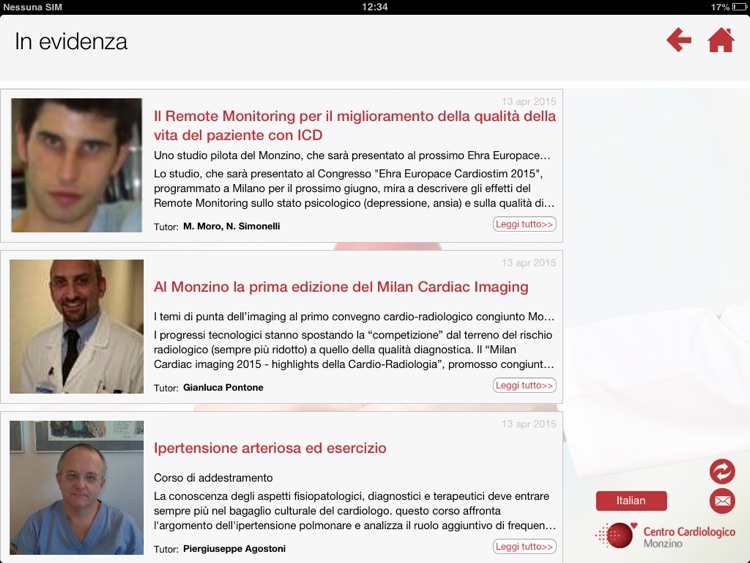Tap the In evidenza page title
750x563 pixels.
point(71,42)
